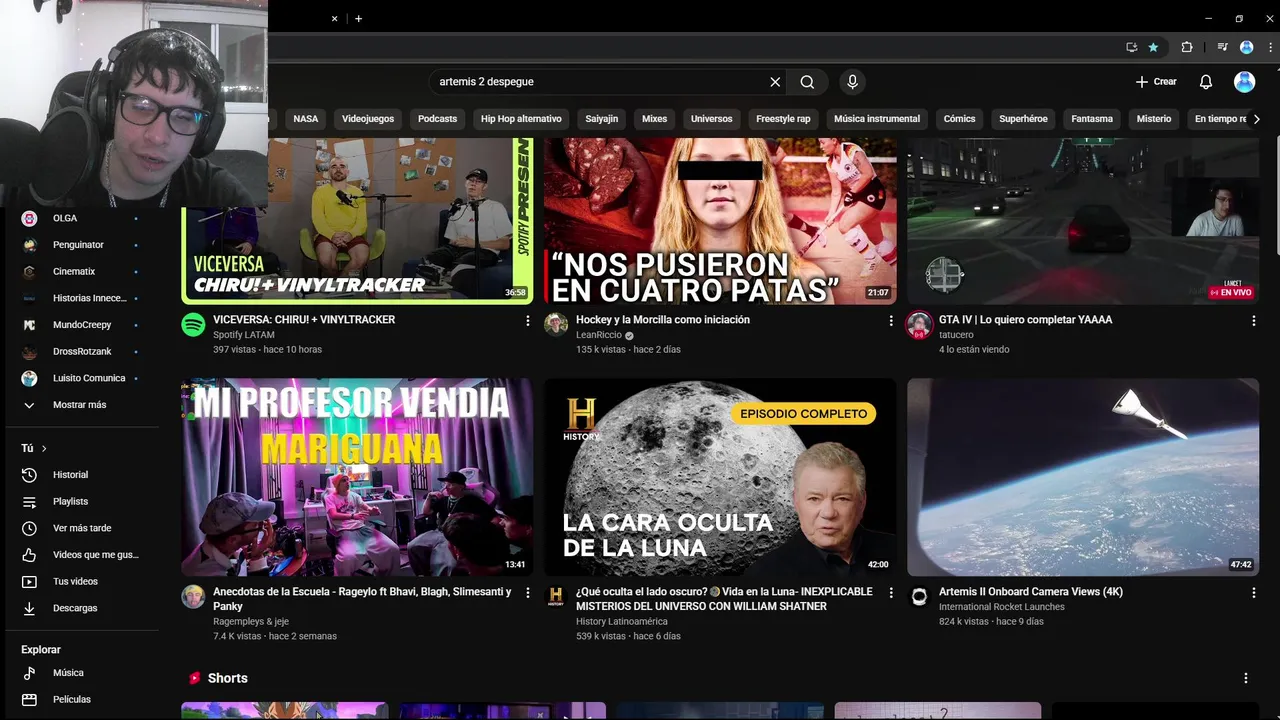Screen dimensions: 1280x720
Task: Select the Mixes filter chip
Action: coord(654,119)
